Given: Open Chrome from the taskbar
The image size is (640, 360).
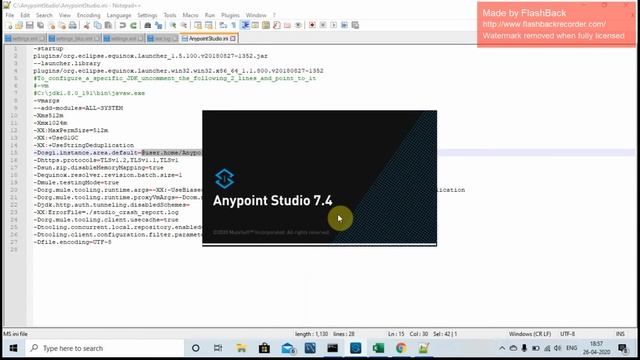Looking at the screenshot, I should tap(401, 348).
